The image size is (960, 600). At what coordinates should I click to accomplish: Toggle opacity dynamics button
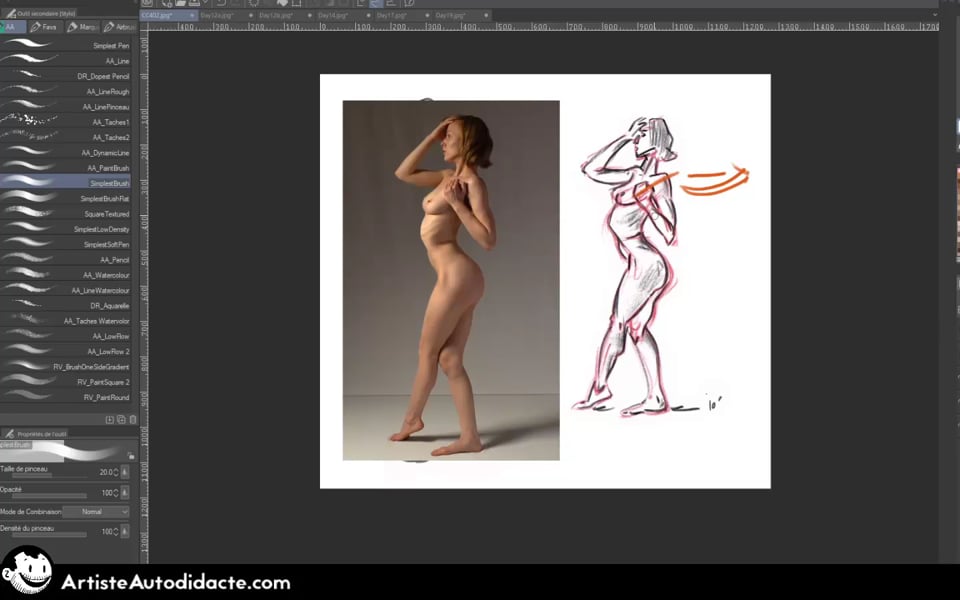pyautogui.click(x=125, y=493)
